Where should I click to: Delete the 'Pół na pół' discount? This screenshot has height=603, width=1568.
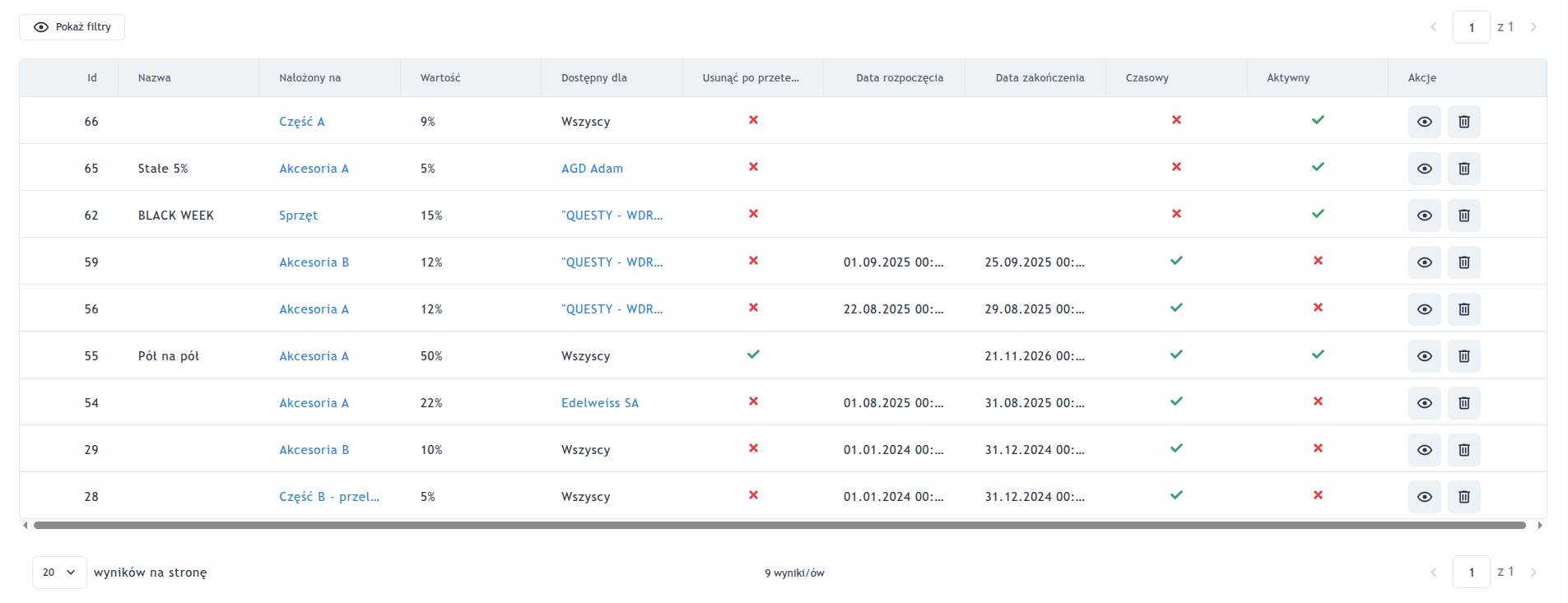pyautogui.click(x=1463, y=356)
